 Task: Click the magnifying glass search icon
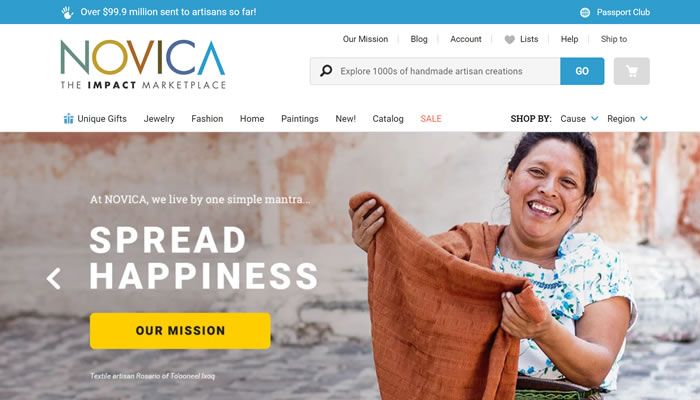point(326,71)
